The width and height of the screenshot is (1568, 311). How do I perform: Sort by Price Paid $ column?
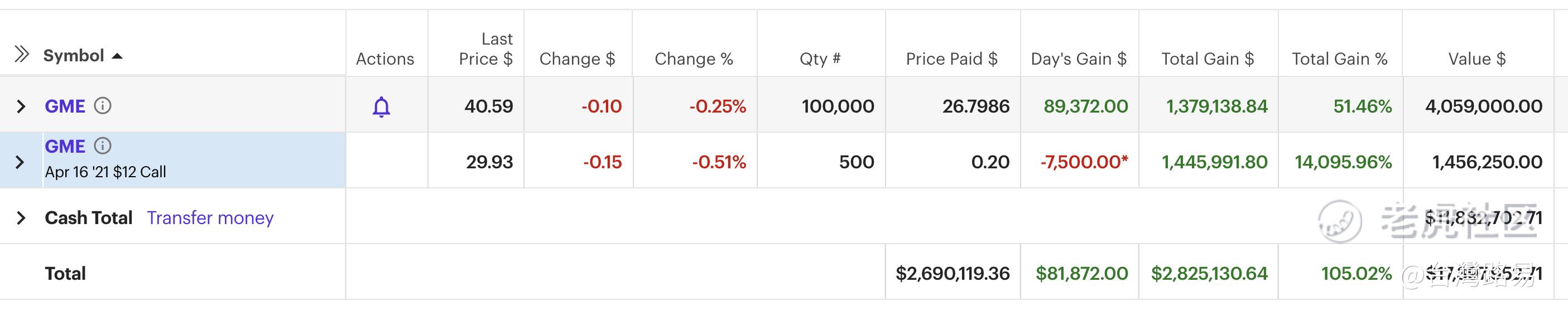pos(951,59)
